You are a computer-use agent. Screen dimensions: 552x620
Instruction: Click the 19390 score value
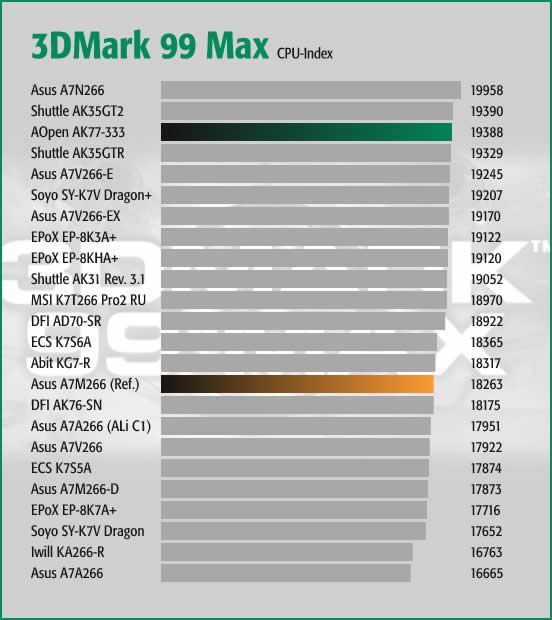point(487,111)
